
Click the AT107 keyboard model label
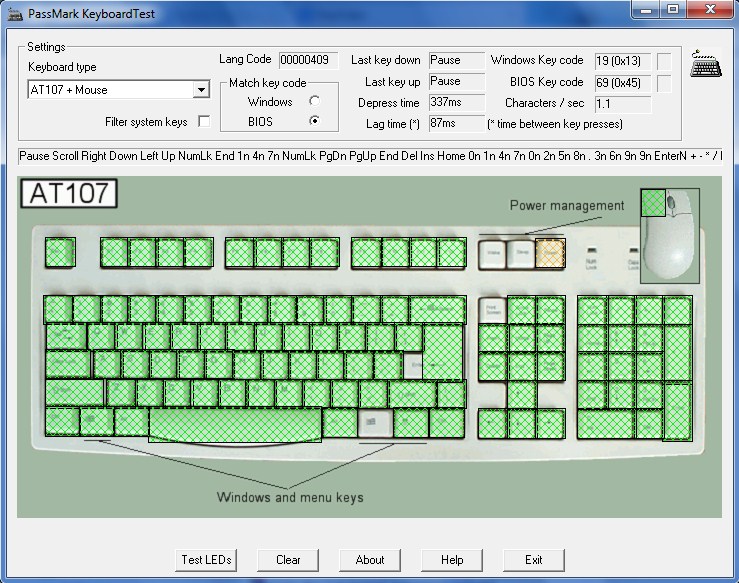point(69,193)
